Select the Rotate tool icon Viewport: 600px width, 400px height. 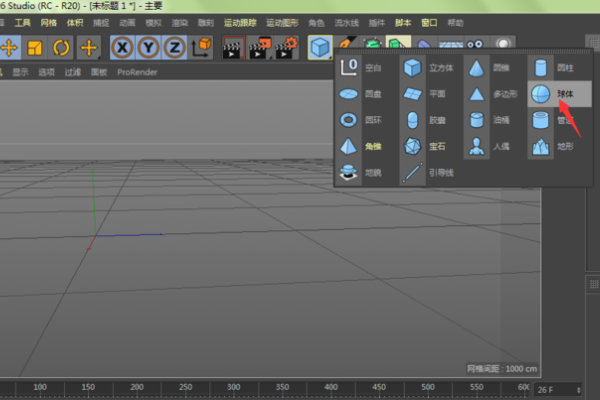[x=62, y=47]
